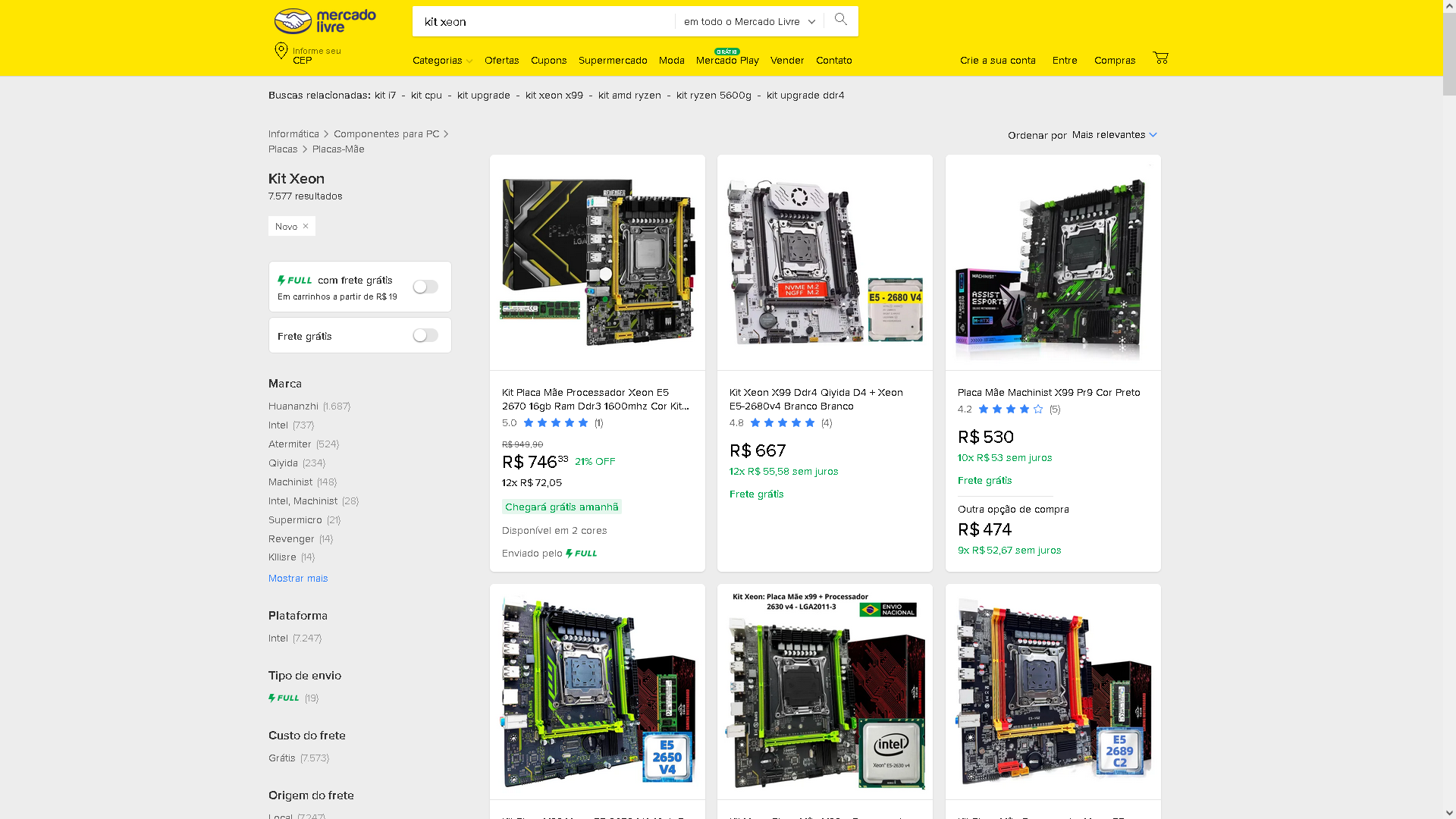
Task: Open Componentes para PC breadcrumb
Action: [x=386, y=134]
